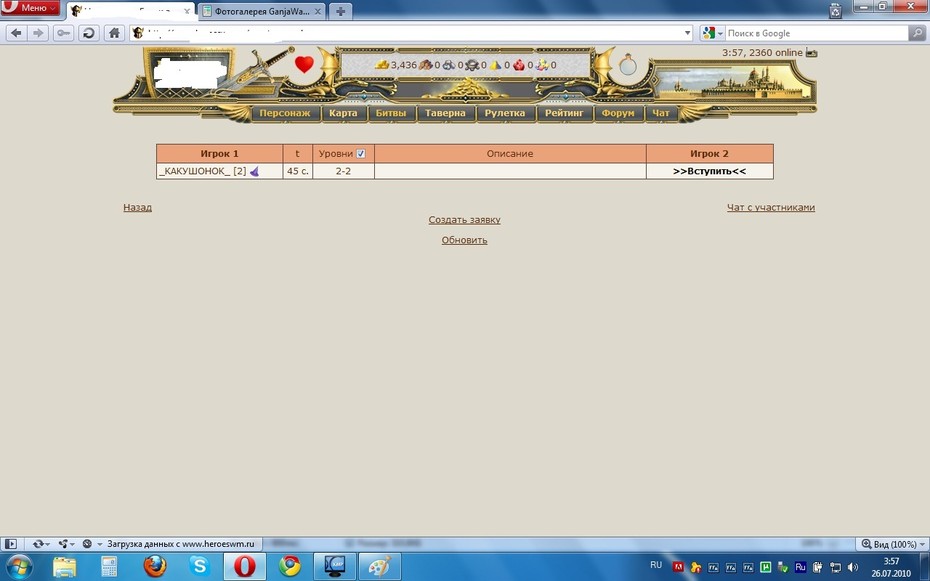
Task: Open the Рулетка menu
Action: [505, 113]
